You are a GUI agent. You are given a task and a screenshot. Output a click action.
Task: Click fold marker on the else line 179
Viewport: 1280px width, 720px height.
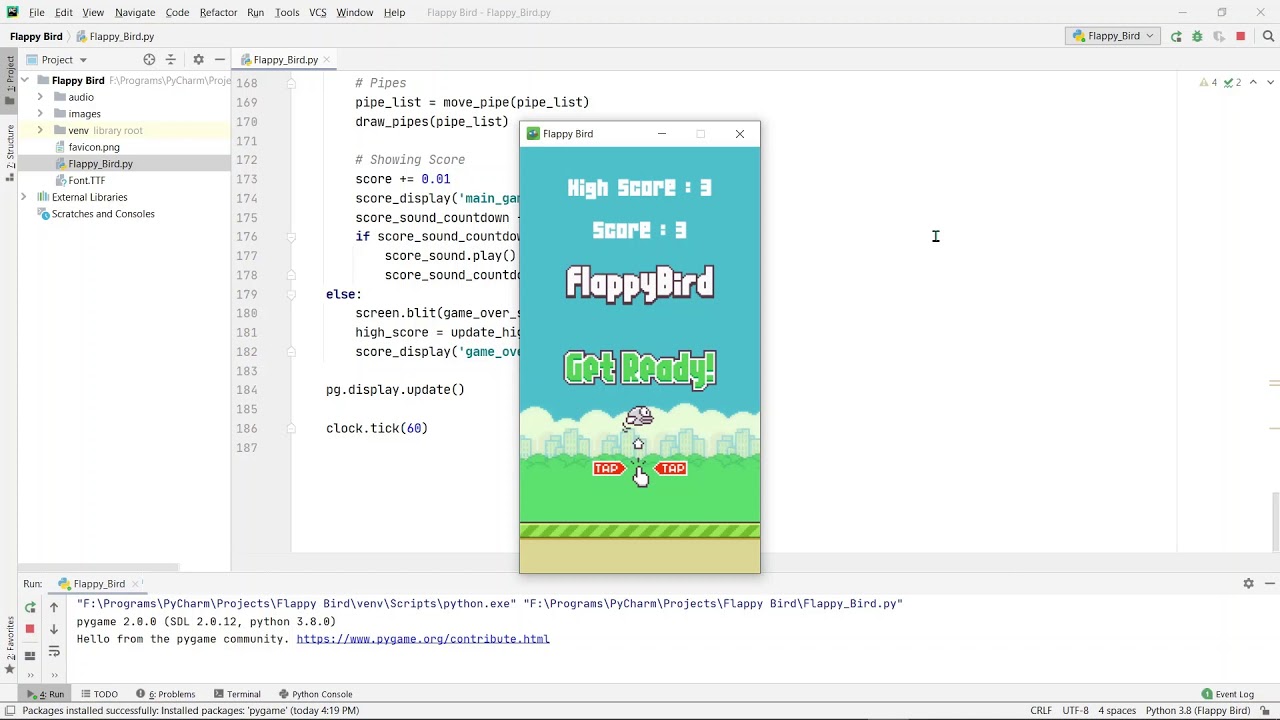pos(291,294)
